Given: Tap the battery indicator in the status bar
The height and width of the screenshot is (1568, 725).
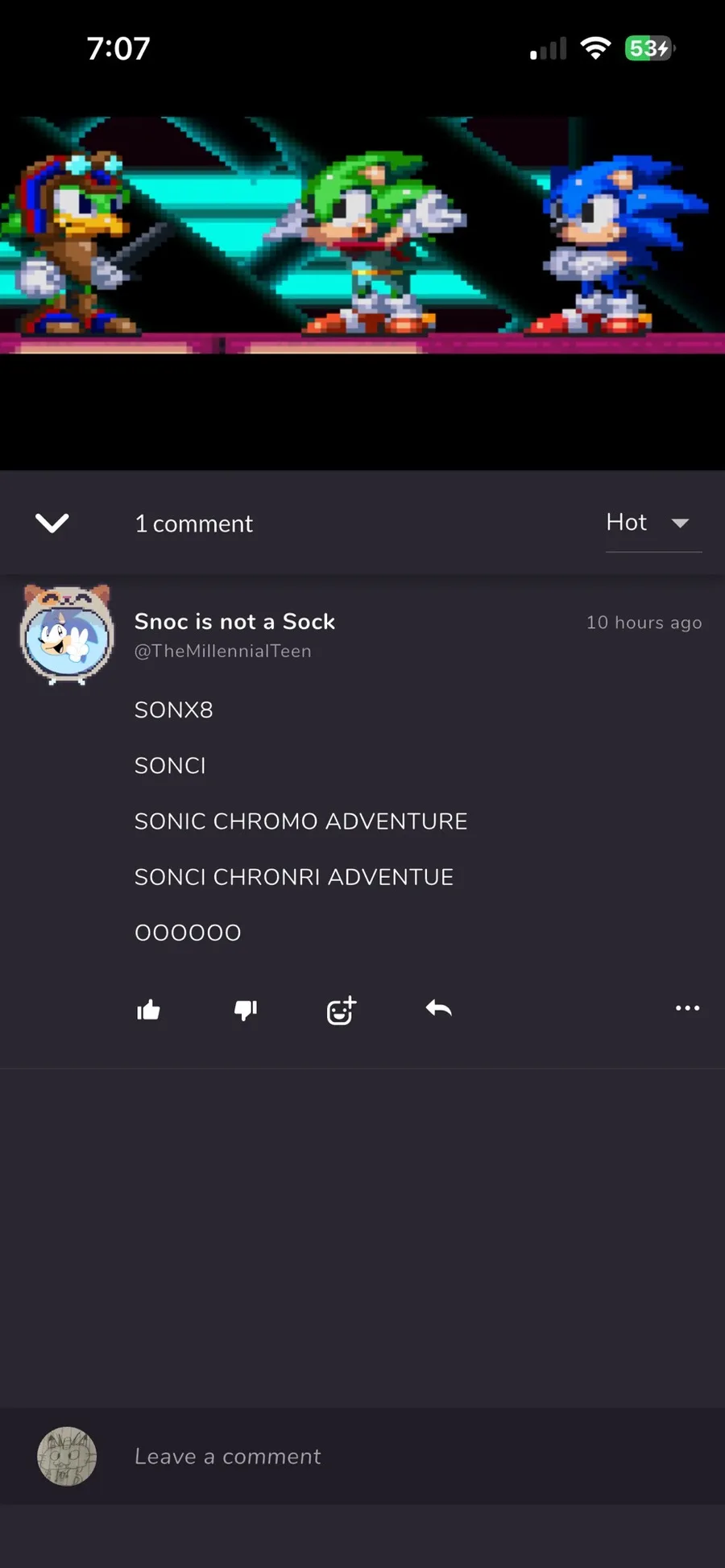Looking at the screenshot, I should pos(648,48).
